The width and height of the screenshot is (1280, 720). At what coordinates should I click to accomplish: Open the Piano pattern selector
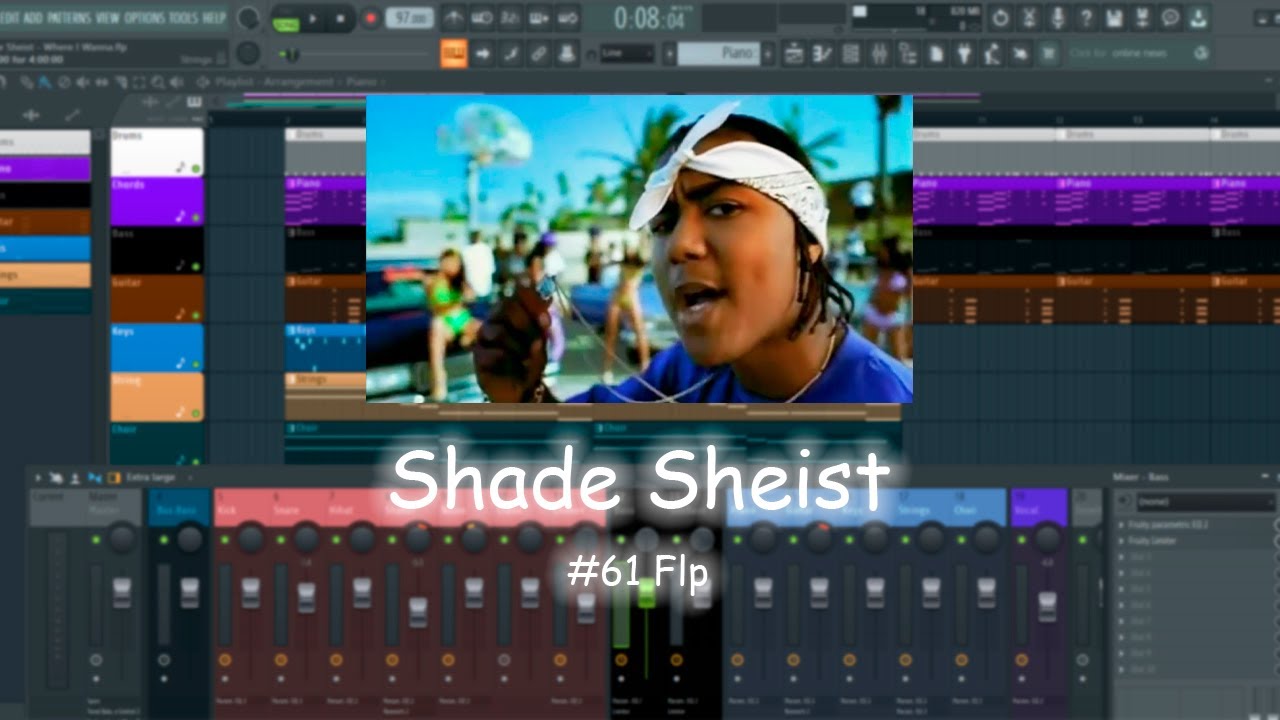click(x=718, y=54)
